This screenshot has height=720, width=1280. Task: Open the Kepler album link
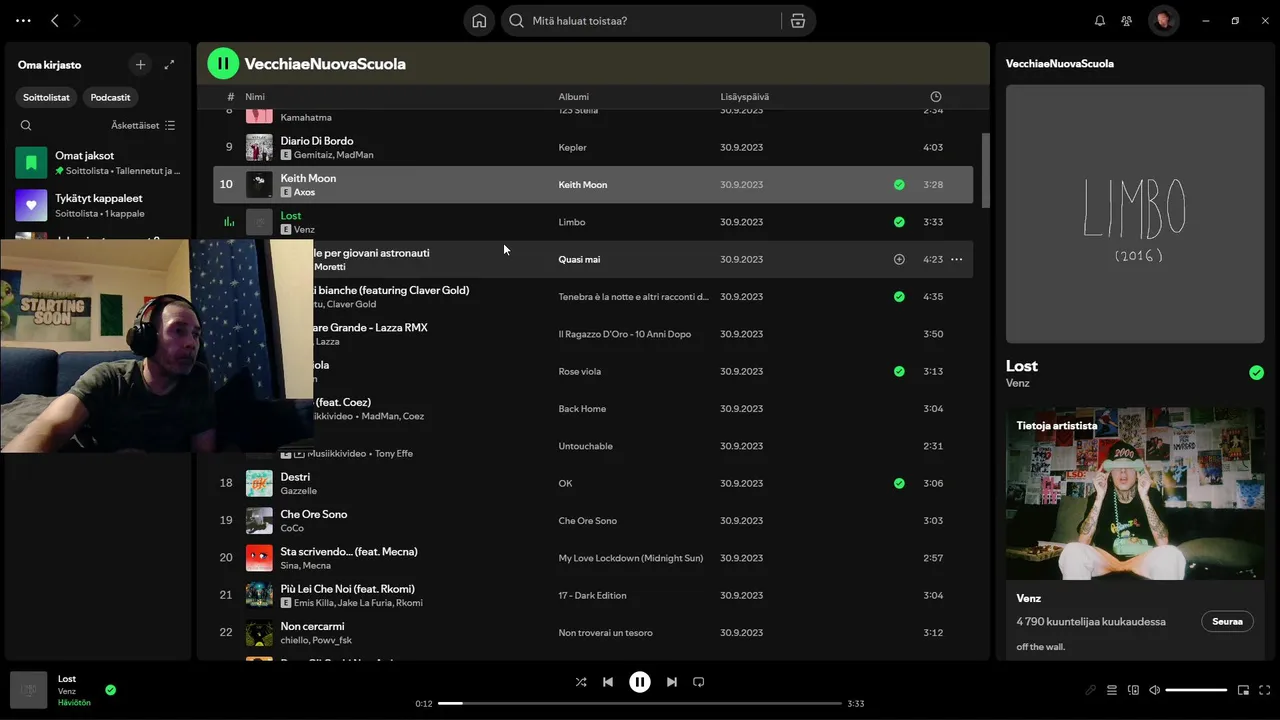[x=572, y=147]
